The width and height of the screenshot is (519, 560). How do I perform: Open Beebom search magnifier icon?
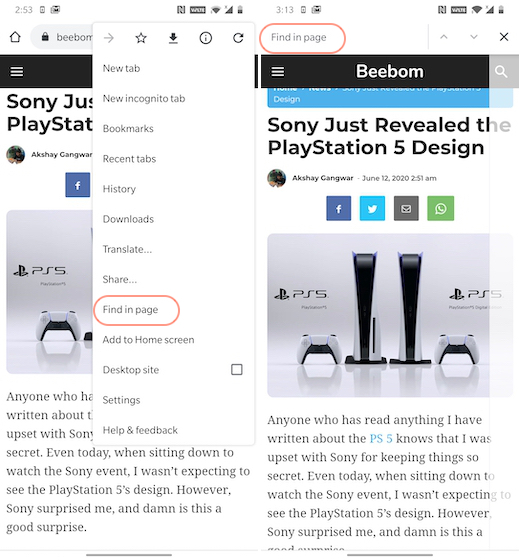501,71
